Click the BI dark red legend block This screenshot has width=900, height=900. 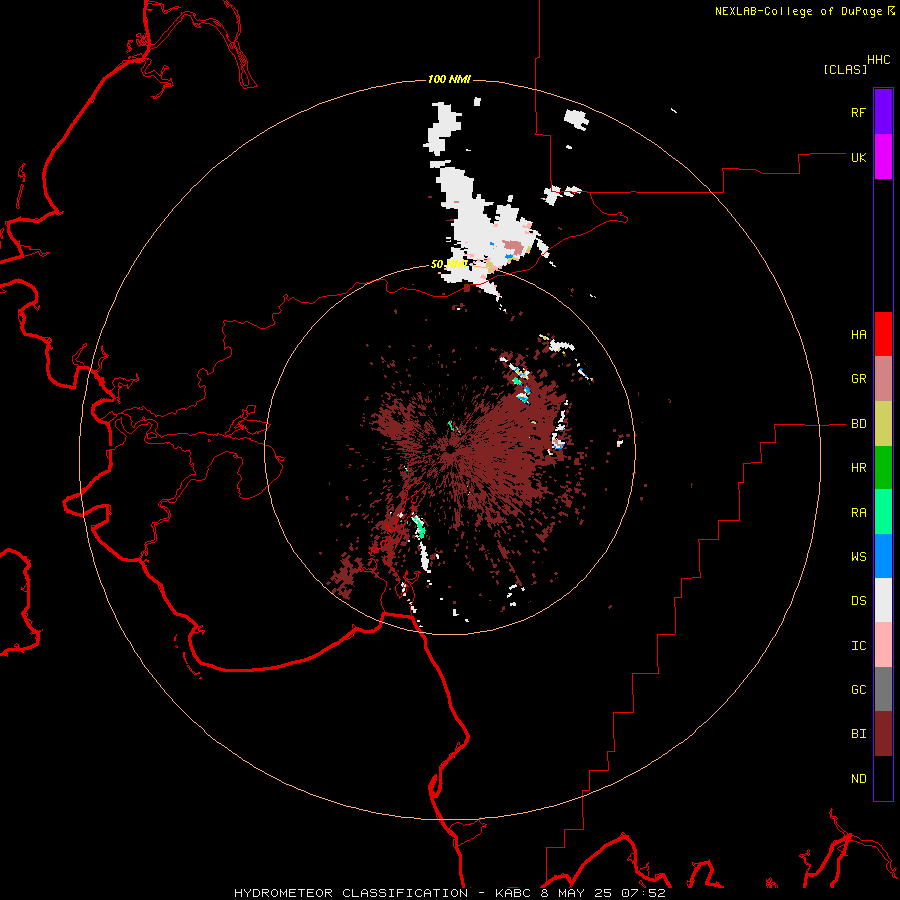point(883,734)
